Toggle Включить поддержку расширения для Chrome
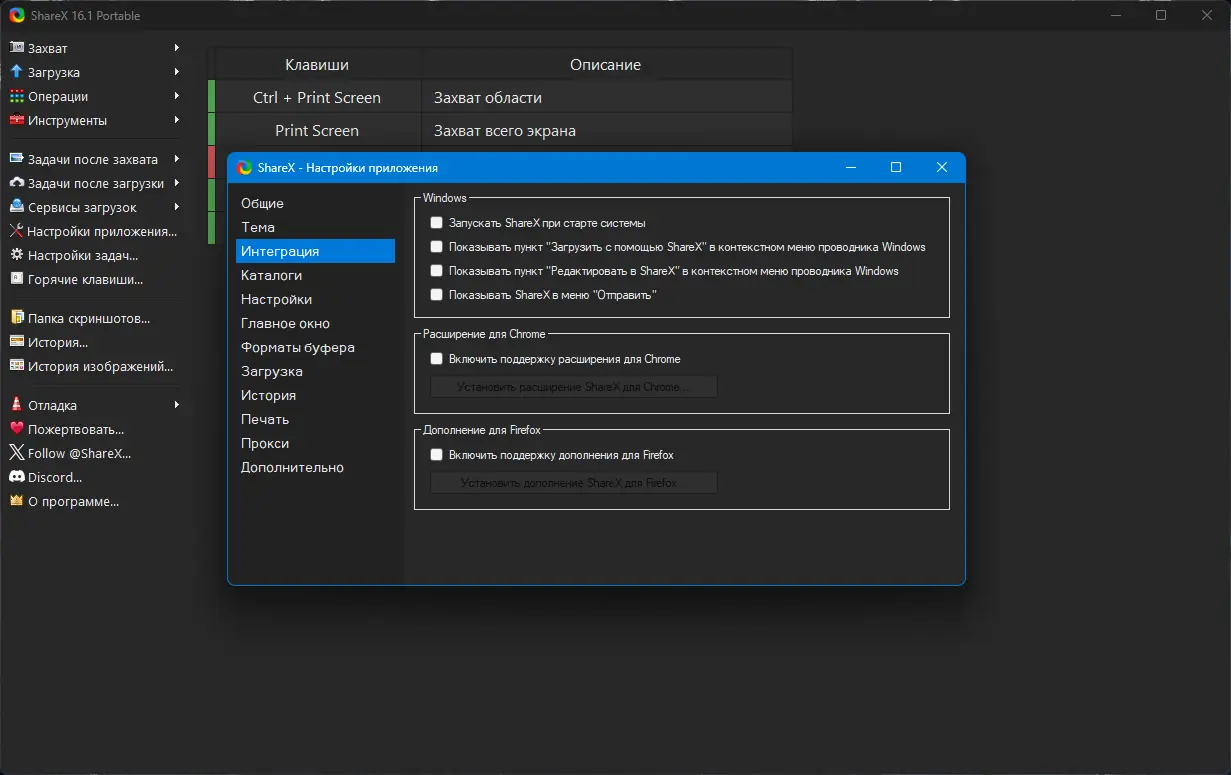Screen dimensions: 1231x775 [x=436, y=359]
